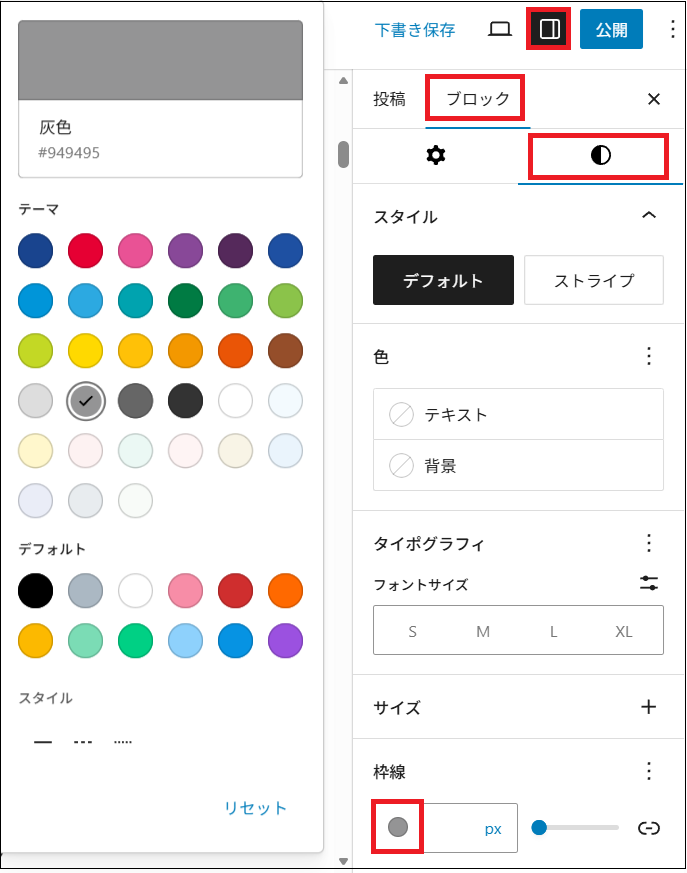Toggle the border sides link icon
This screenshot has width=687, height=873.
pos(651,828)
